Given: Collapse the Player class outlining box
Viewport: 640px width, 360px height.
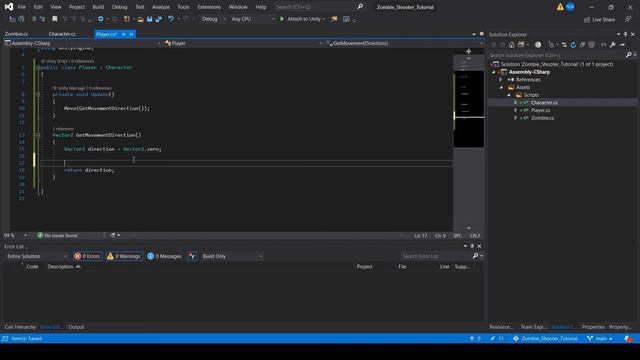Looking at the screenshot, I should point(38,68).
